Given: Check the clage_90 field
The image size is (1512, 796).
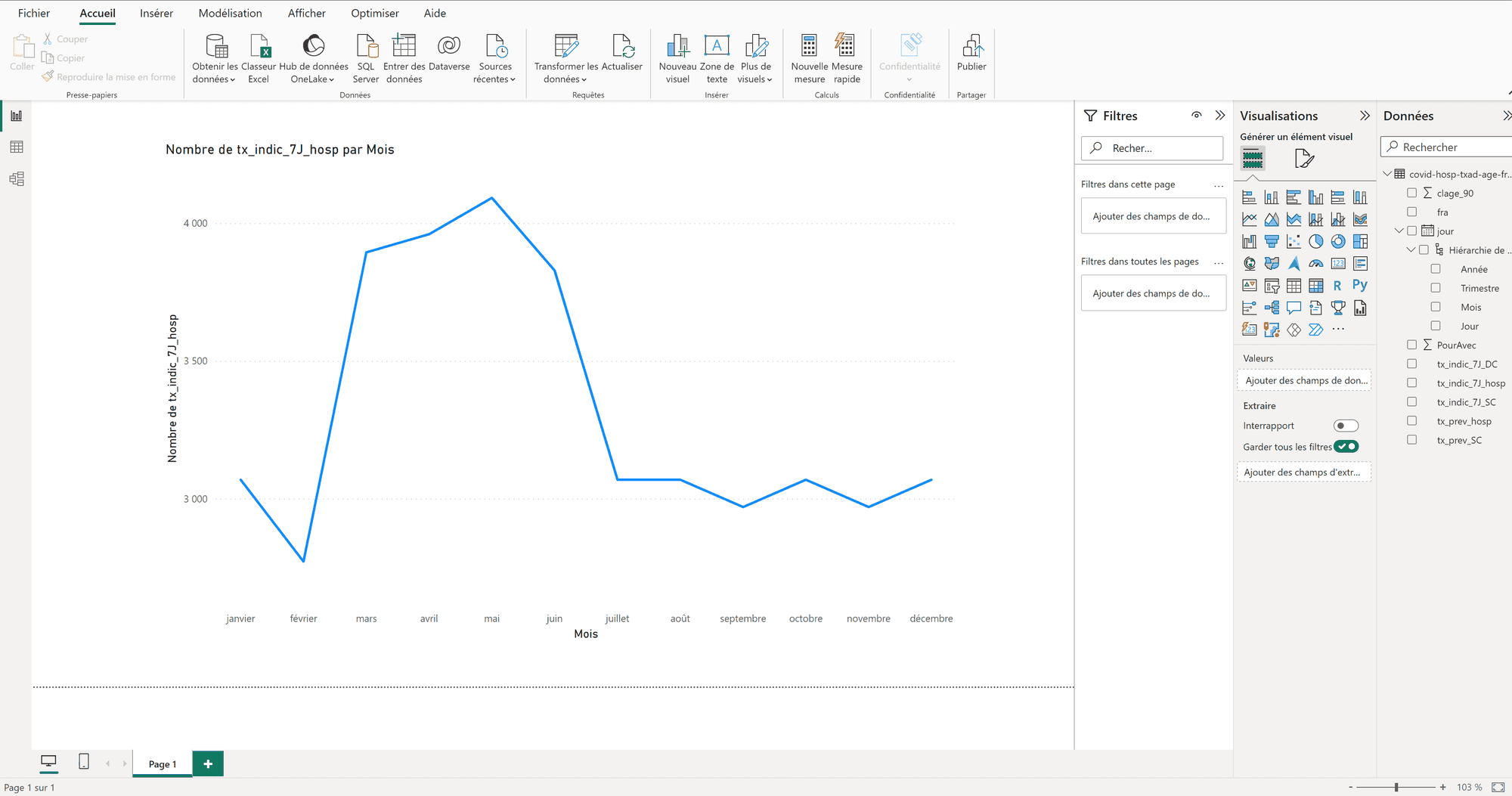Looking at the screenshot, I should point(1411,193).
